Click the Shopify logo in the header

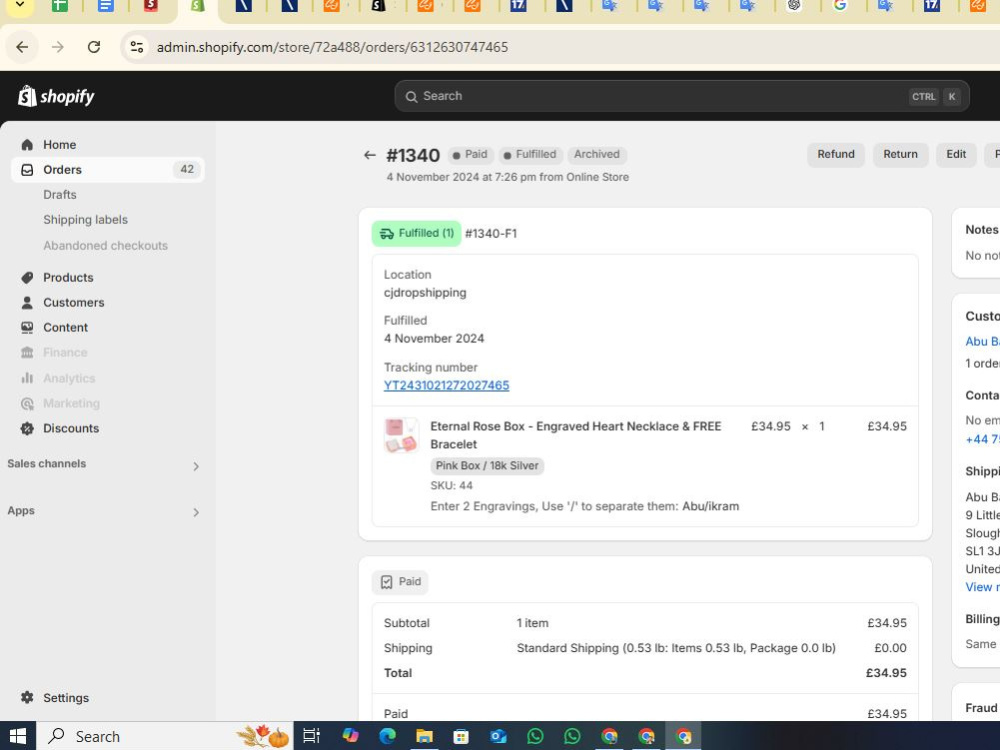(56, 96)
